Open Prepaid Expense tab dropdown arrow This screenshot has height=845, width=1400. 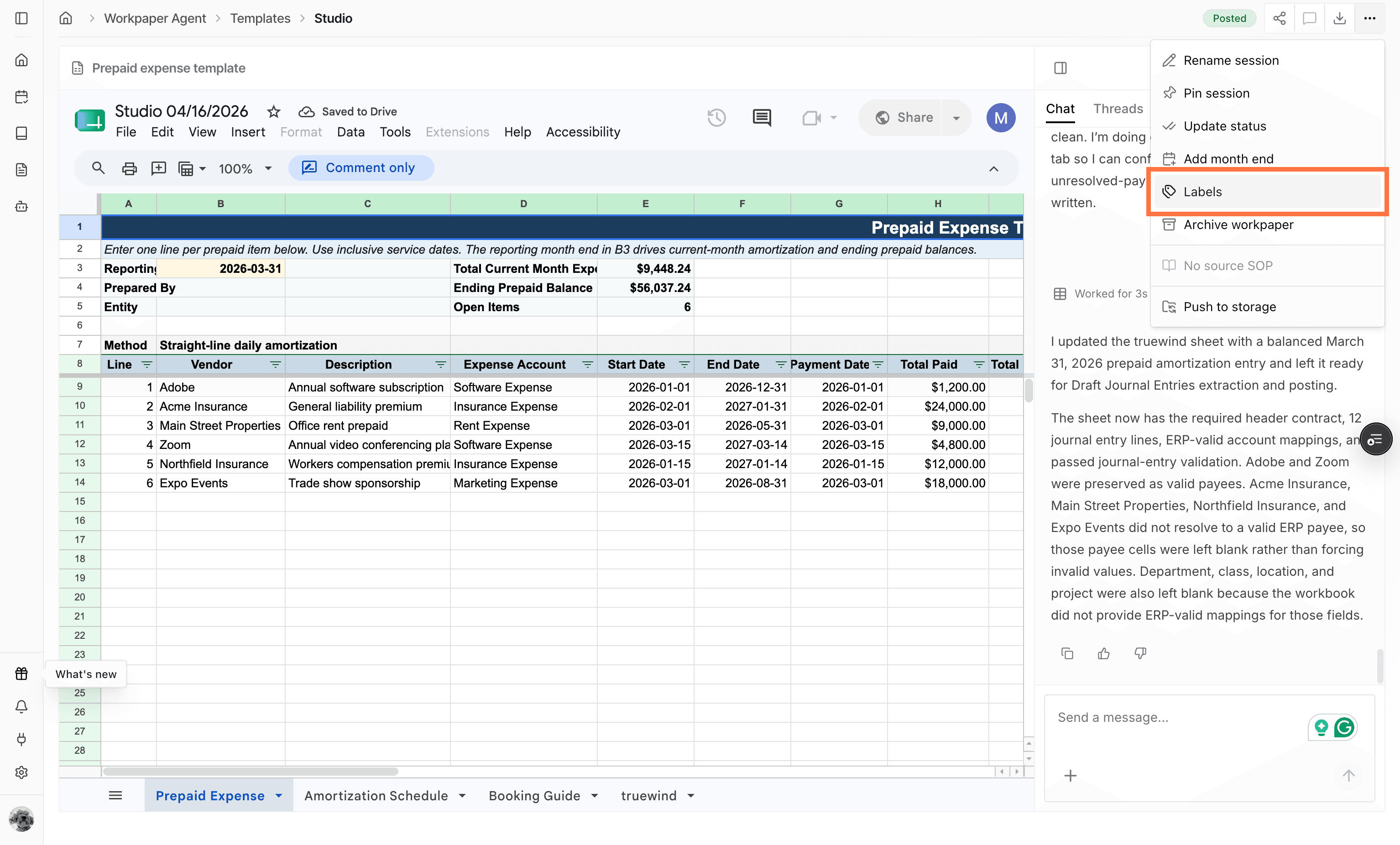click(x=278, y=796)
